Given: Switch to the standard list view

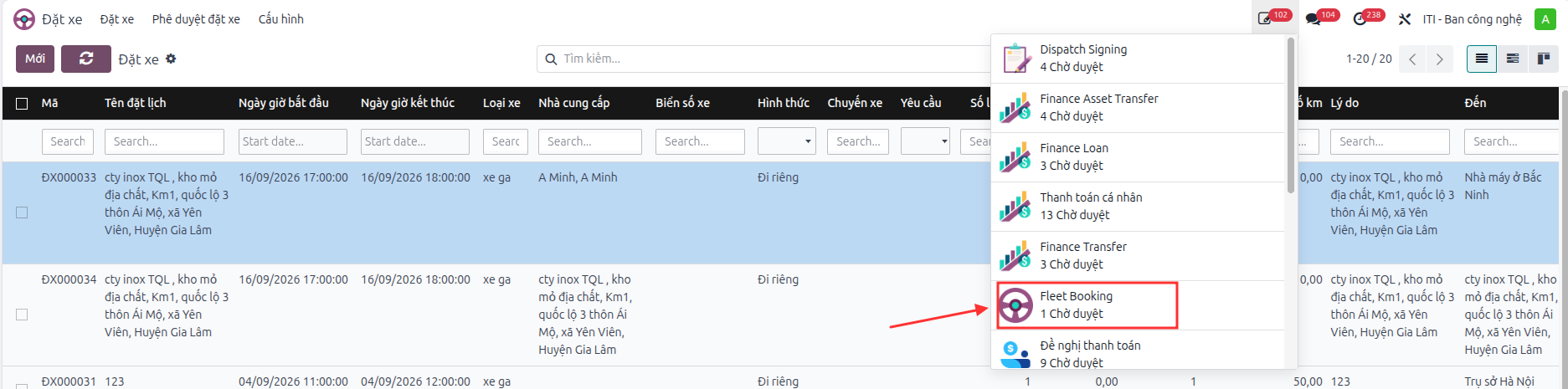Looking at the screenshot, I should (1482, 59).
